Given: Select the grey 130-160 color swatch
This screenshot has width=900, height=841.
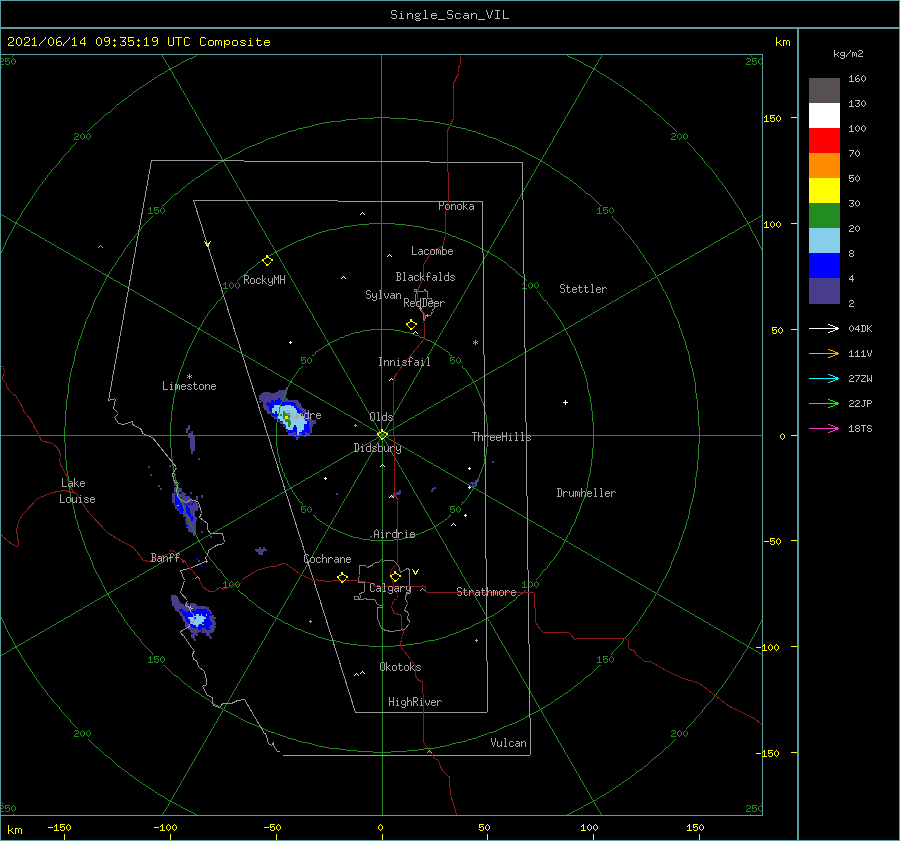Looking at the screenshot, I should click(x=824, y=91).
